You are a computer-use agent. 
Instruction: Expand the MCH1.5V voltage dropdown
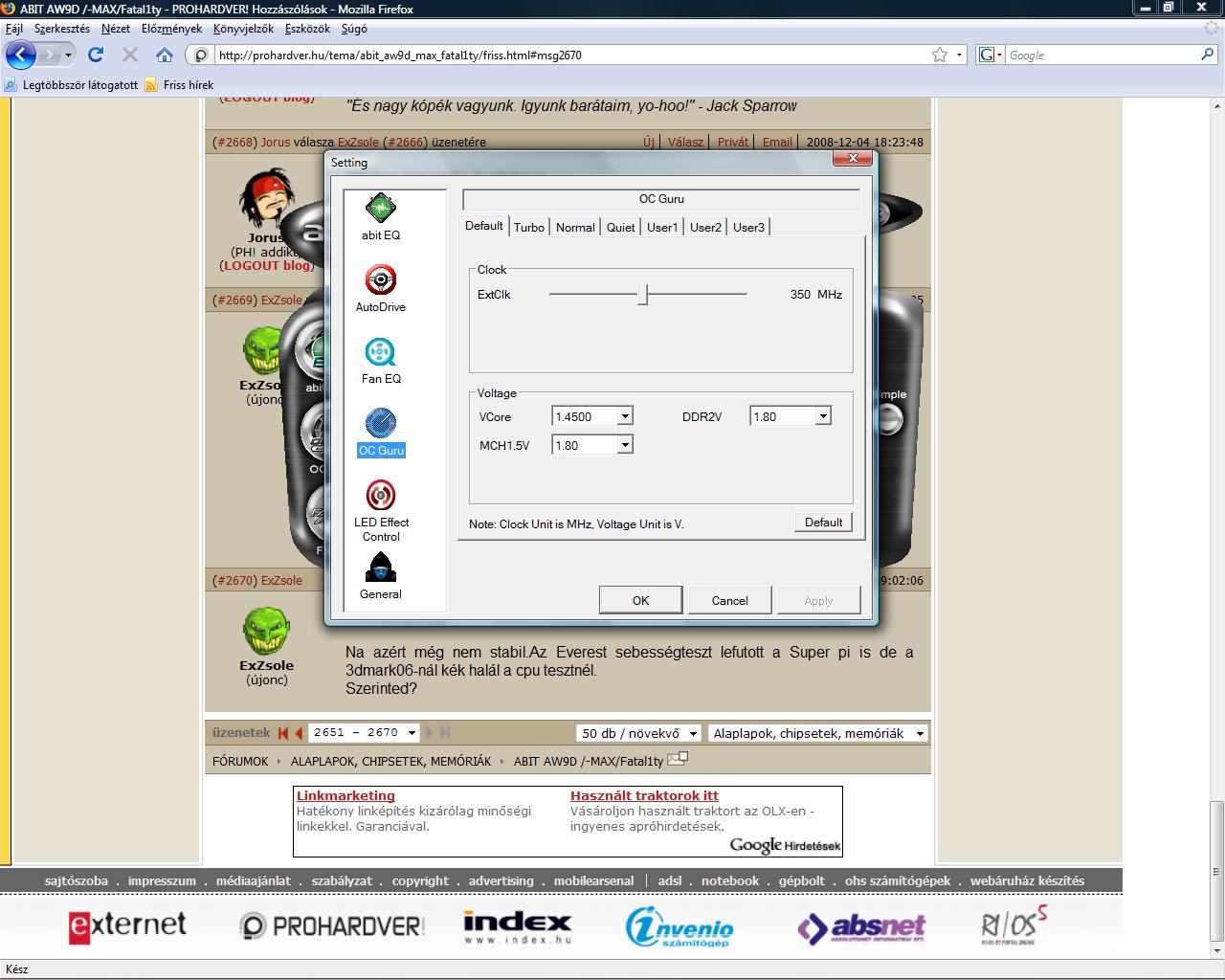[625, 445]
